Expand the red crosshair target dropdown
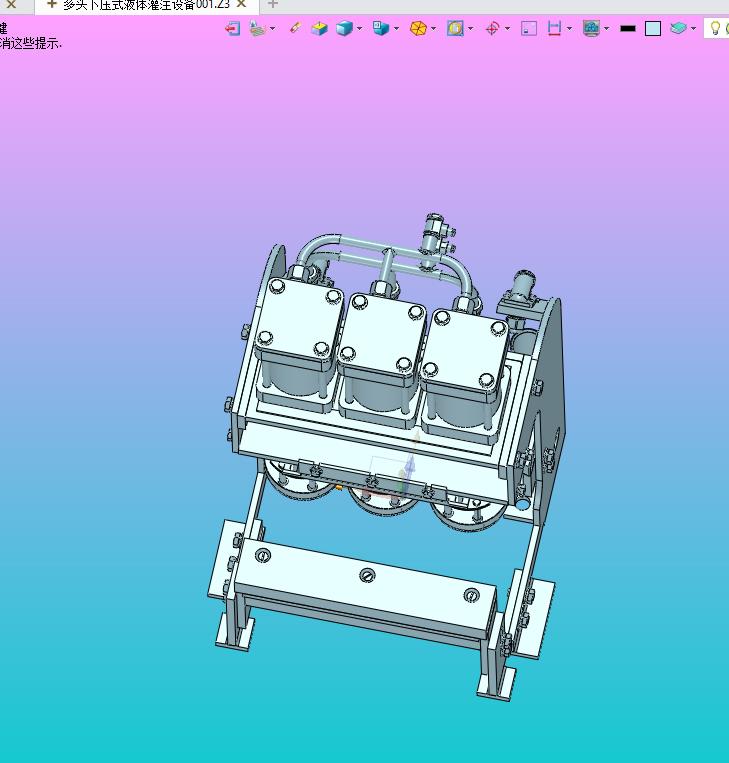This screenshot has width=729, height=763. [x=508, y=29]
